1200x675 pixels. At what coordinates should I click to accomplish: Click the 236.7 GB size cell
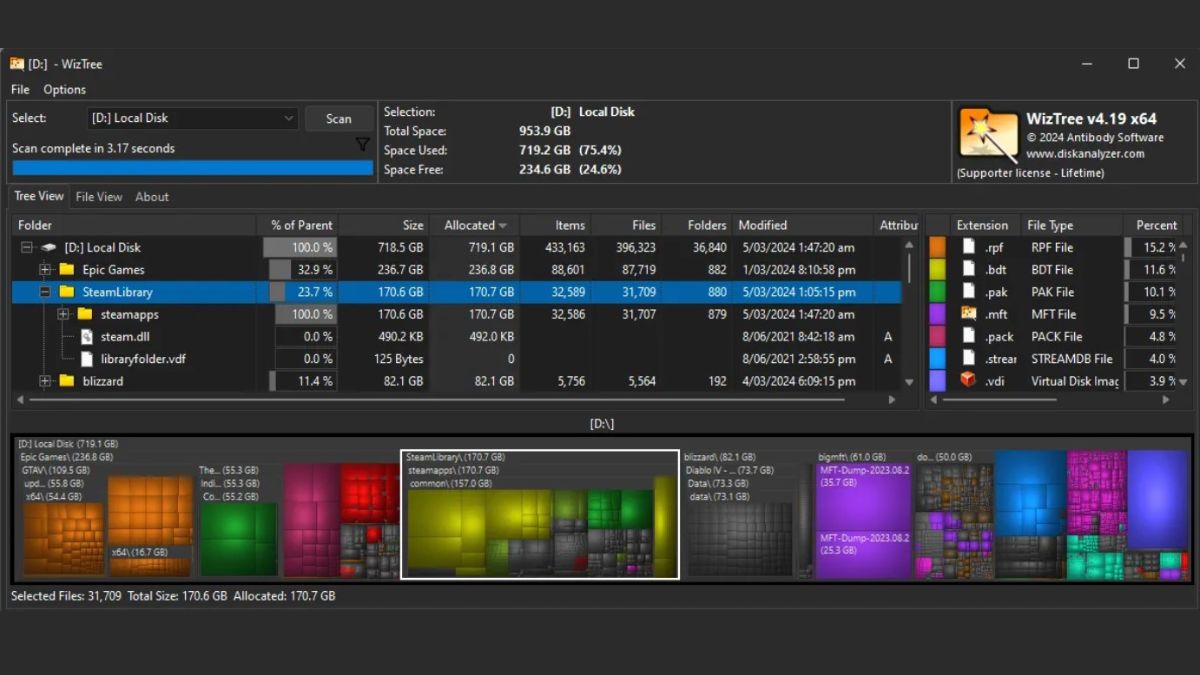click(x=402, y=270)
